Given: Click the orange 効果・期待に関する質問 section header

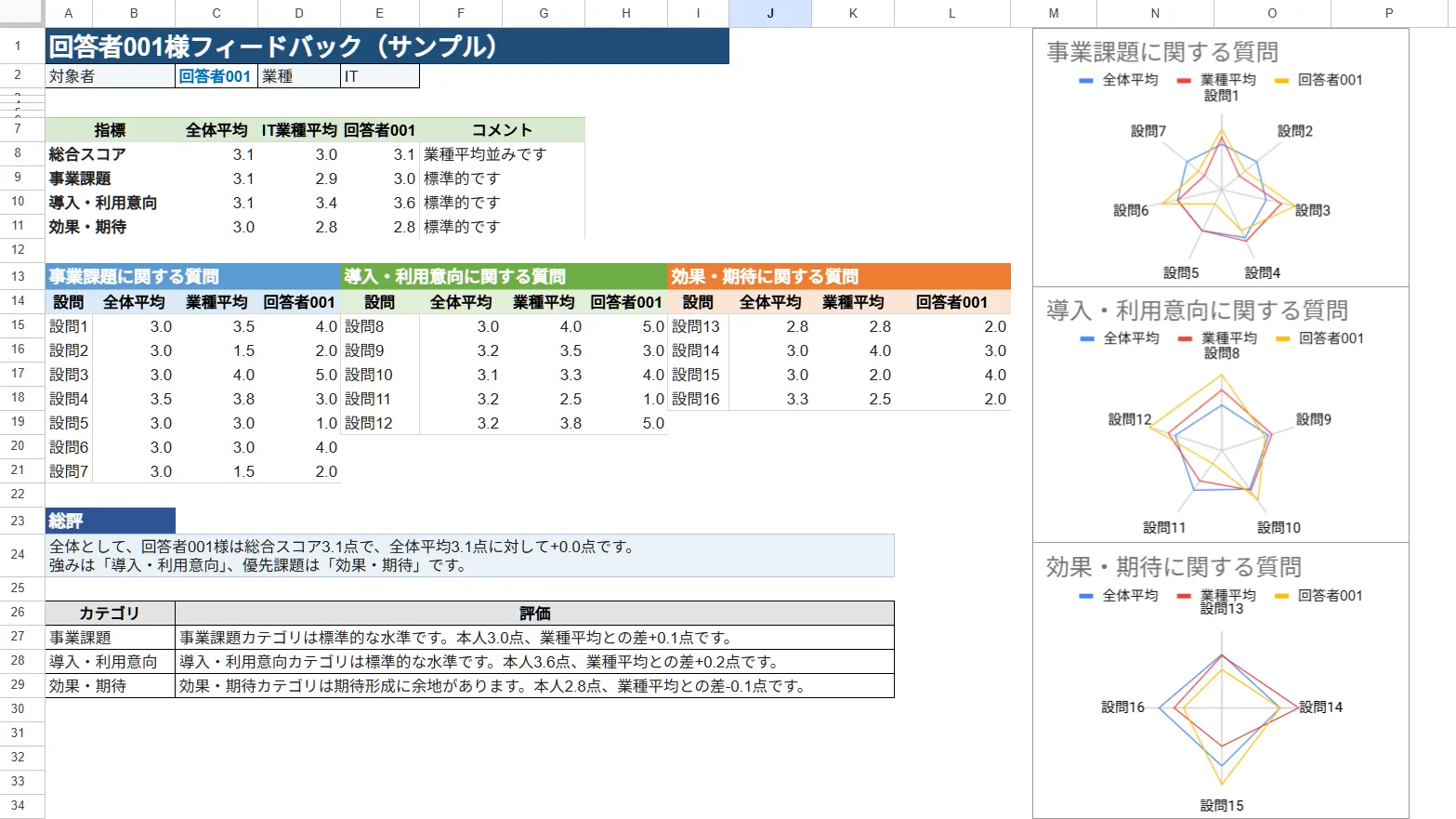Looking at the screenshot, I should [839, 276].
